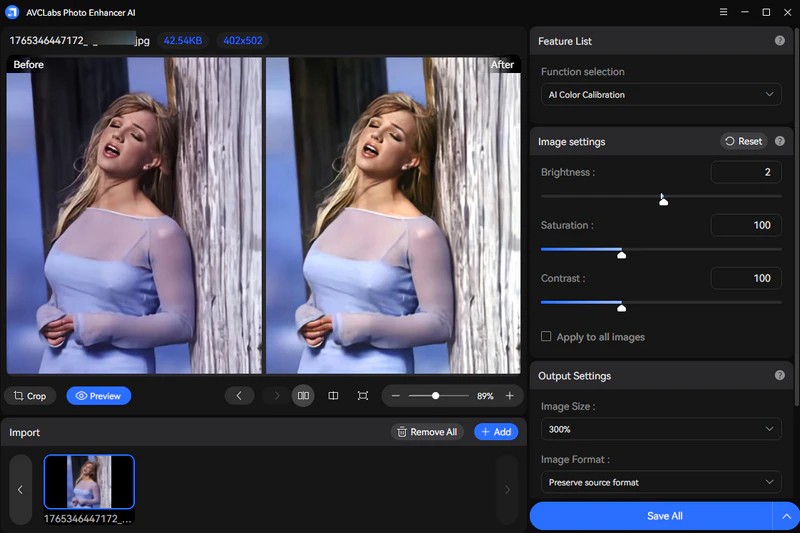Click fit-to-screen view icon
Viewport: 800px width, 533px height.
click(363, 396)
